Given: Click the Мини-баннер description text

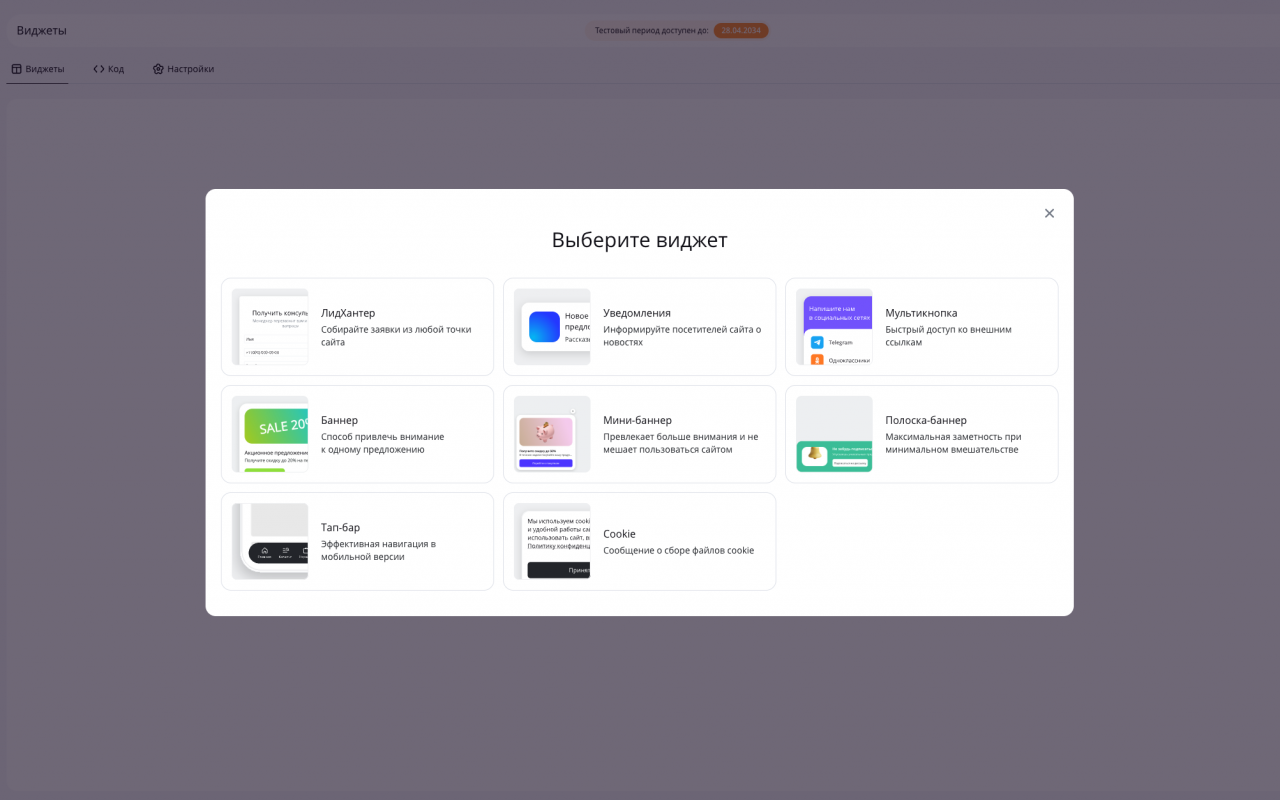Looking at the screenshot, I should pos(681,443).
